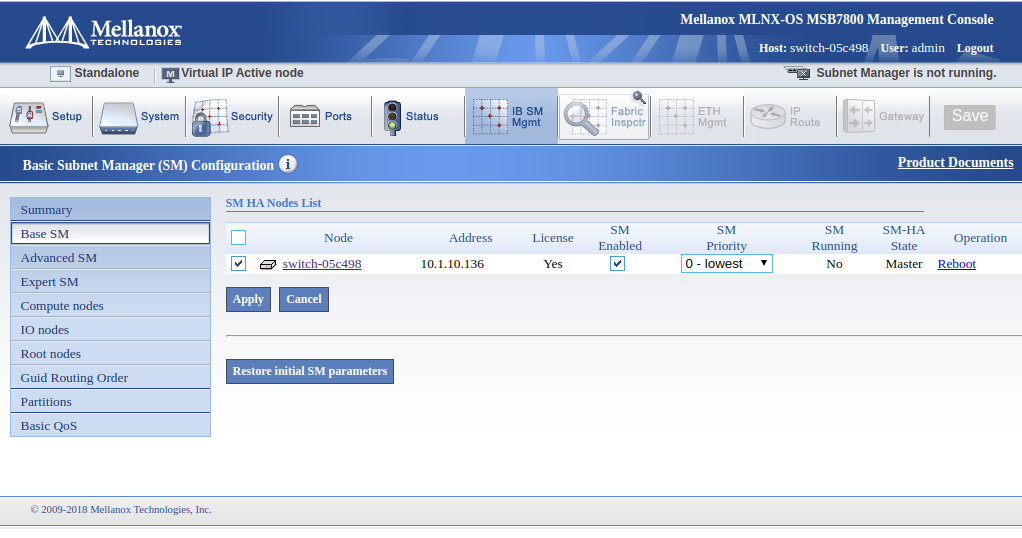Open the Product Documents link

point(956,162)
